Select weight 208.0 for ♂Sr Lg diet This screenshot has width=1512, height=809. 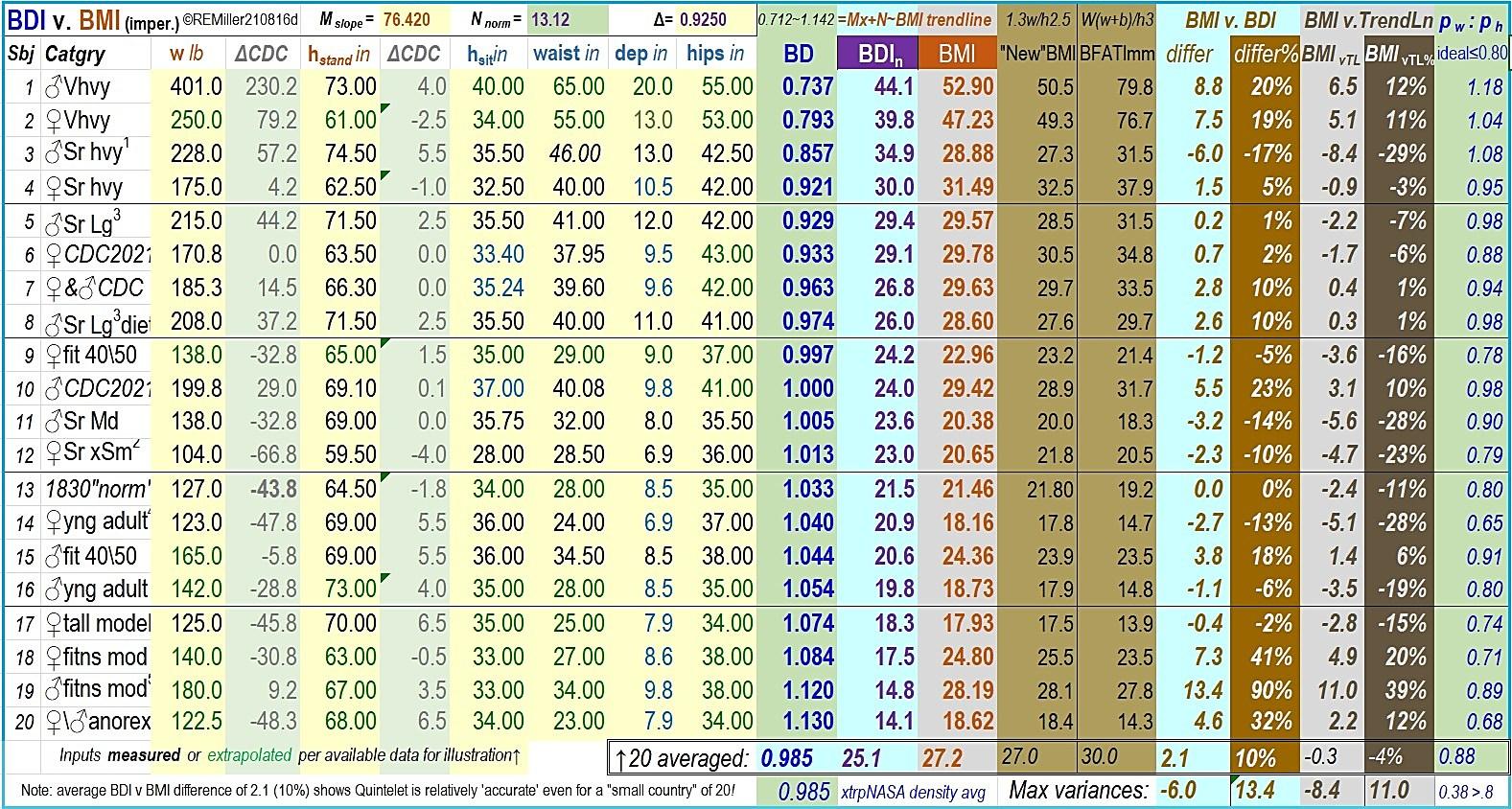click(197, 322)
